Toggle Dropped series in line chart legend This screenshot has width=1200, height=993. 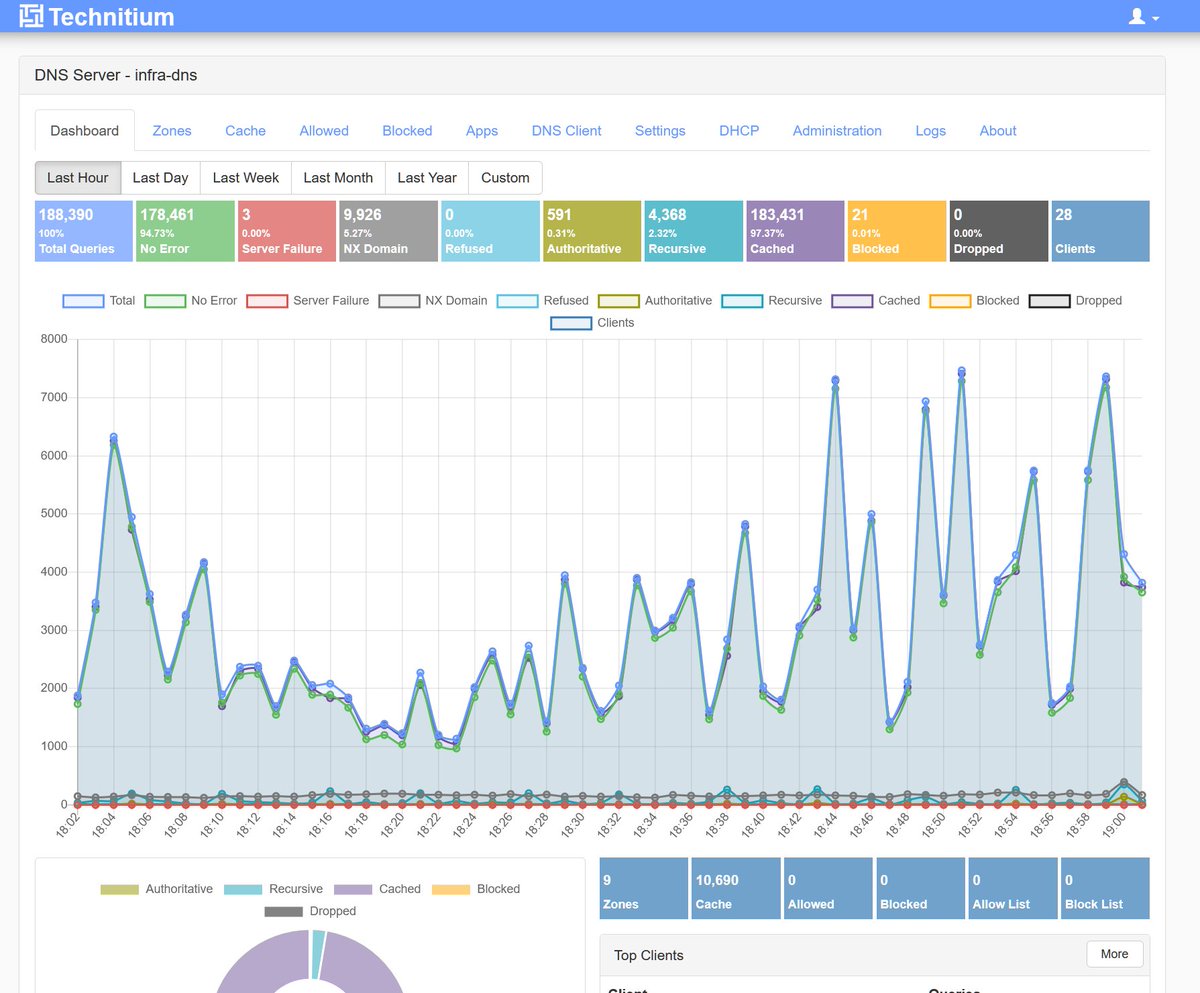[1075, 300]
